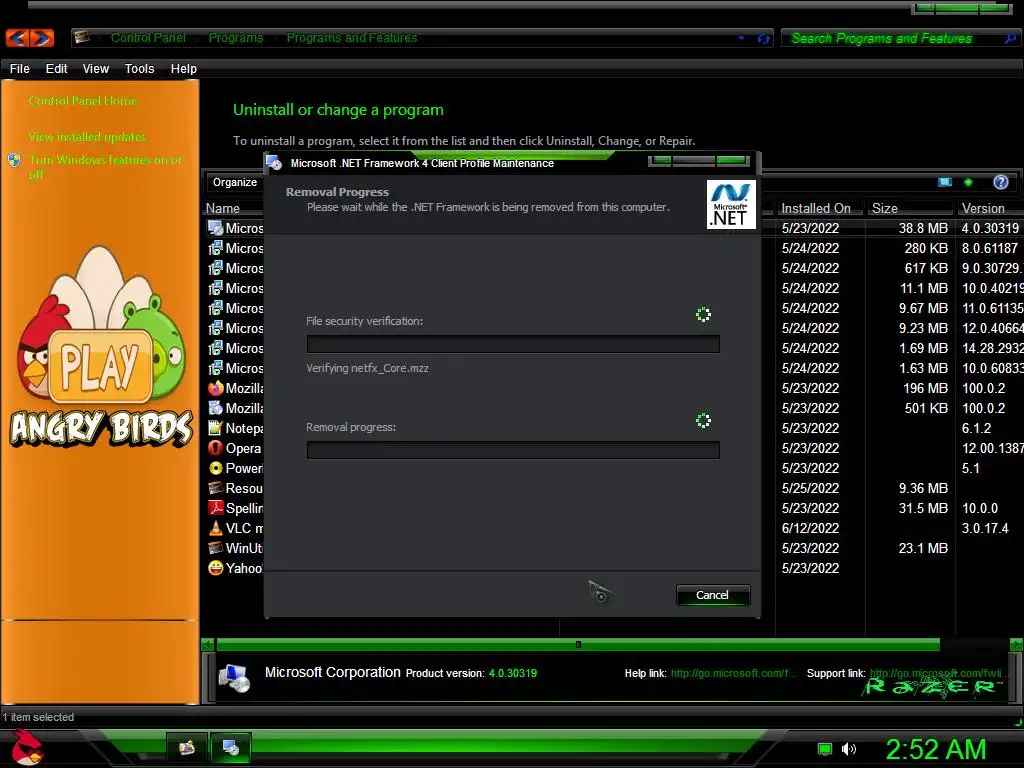The height and width of the screenshot is (768, 1024).
Task: Click the version 6.1.2 cell
Action: click(x=976, y=428)
